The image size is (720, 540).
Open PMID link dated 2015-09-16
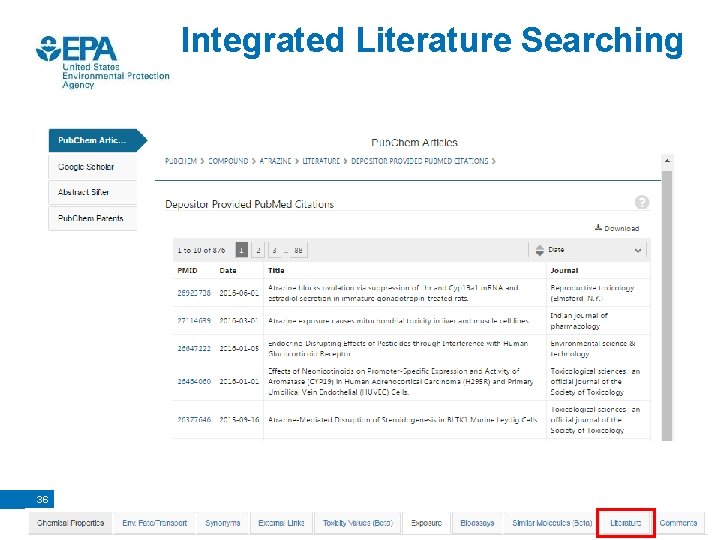tap(194, 420)
